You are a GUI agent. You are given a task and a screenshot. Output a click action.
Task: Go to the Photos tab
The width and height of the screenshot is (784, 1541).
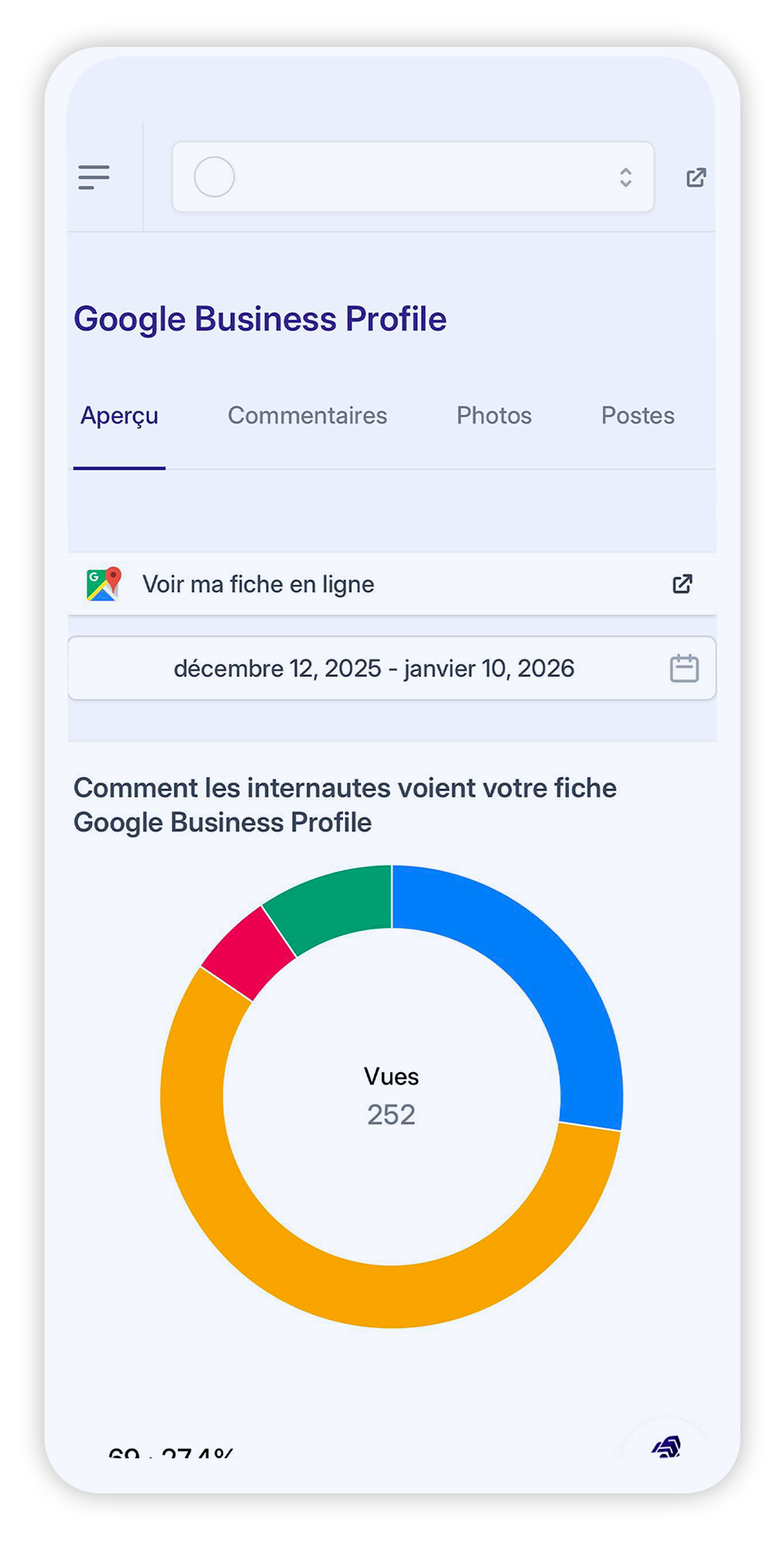(x=494, y=415)
